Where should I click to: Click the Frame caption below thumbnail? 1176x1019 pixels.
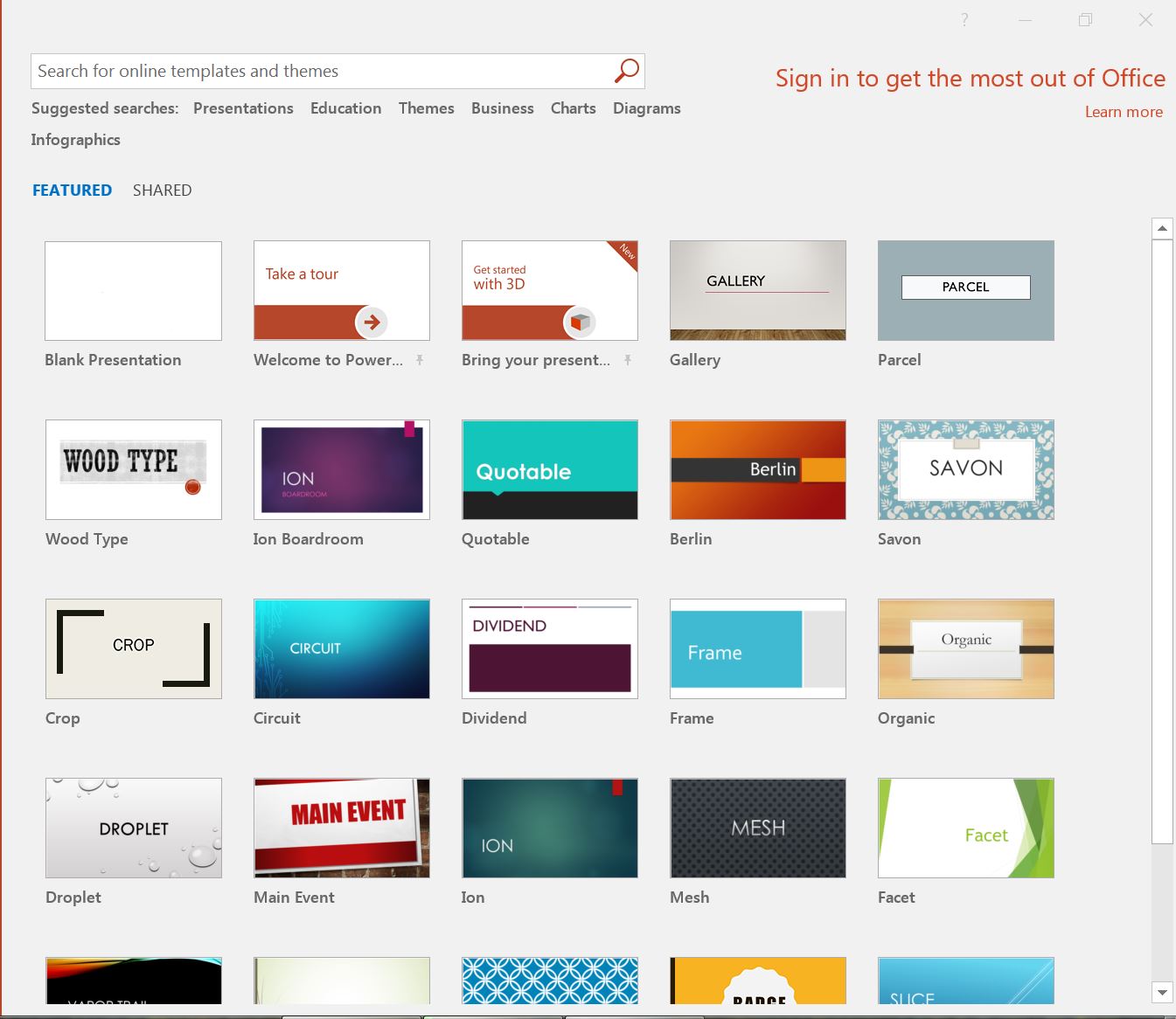click(x=692, y=718)
